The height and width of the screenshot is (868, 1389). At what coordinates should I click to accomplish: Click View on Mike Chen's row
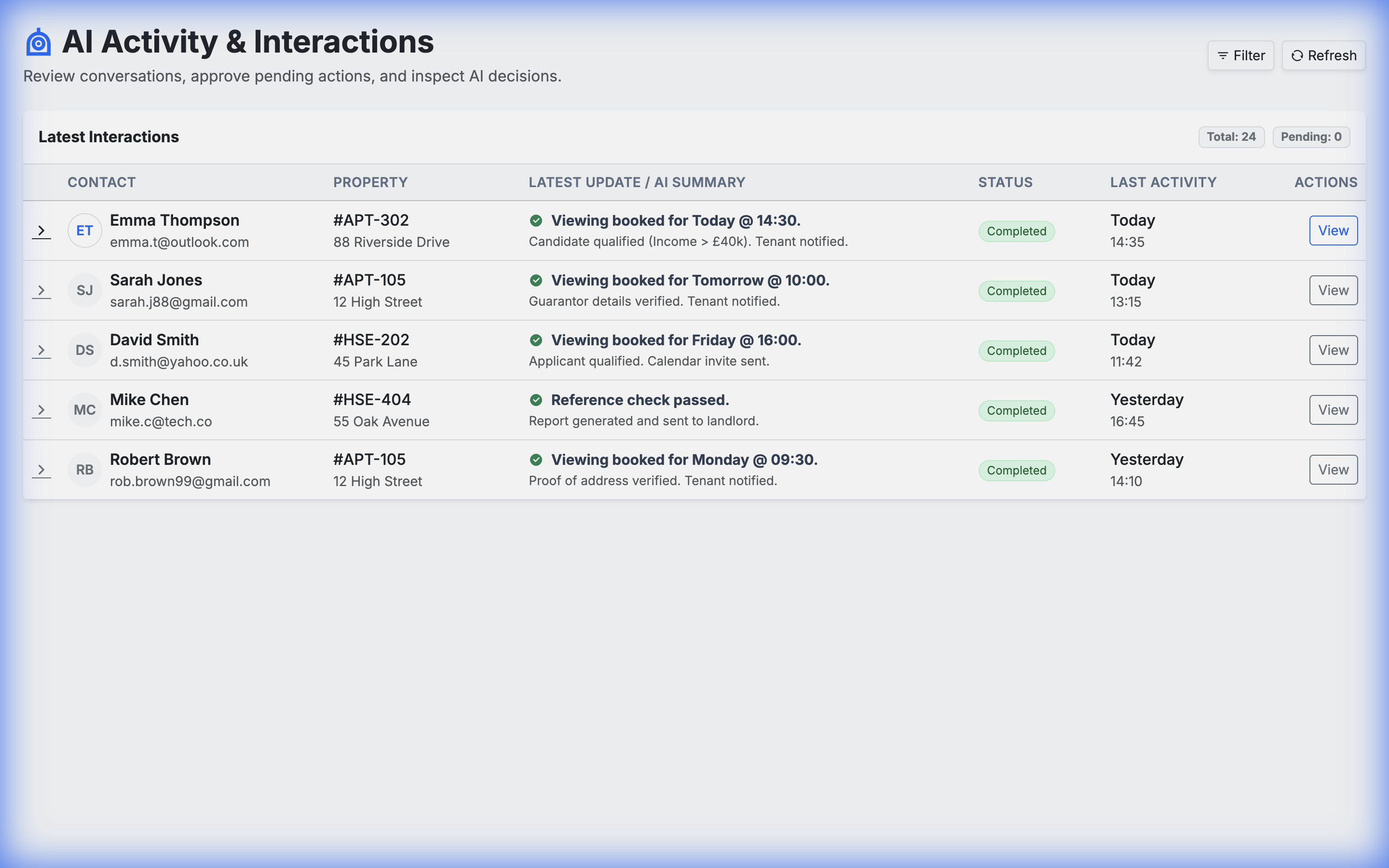[1333, 409]
